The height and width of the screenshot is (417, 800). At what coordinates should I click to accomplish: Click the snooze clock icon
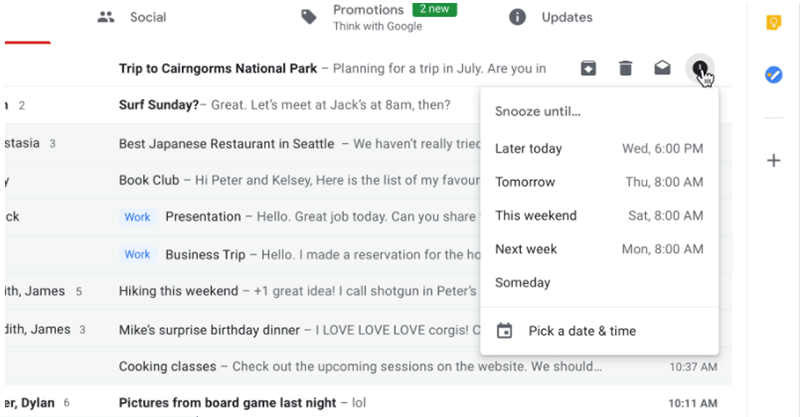[700, 68]
